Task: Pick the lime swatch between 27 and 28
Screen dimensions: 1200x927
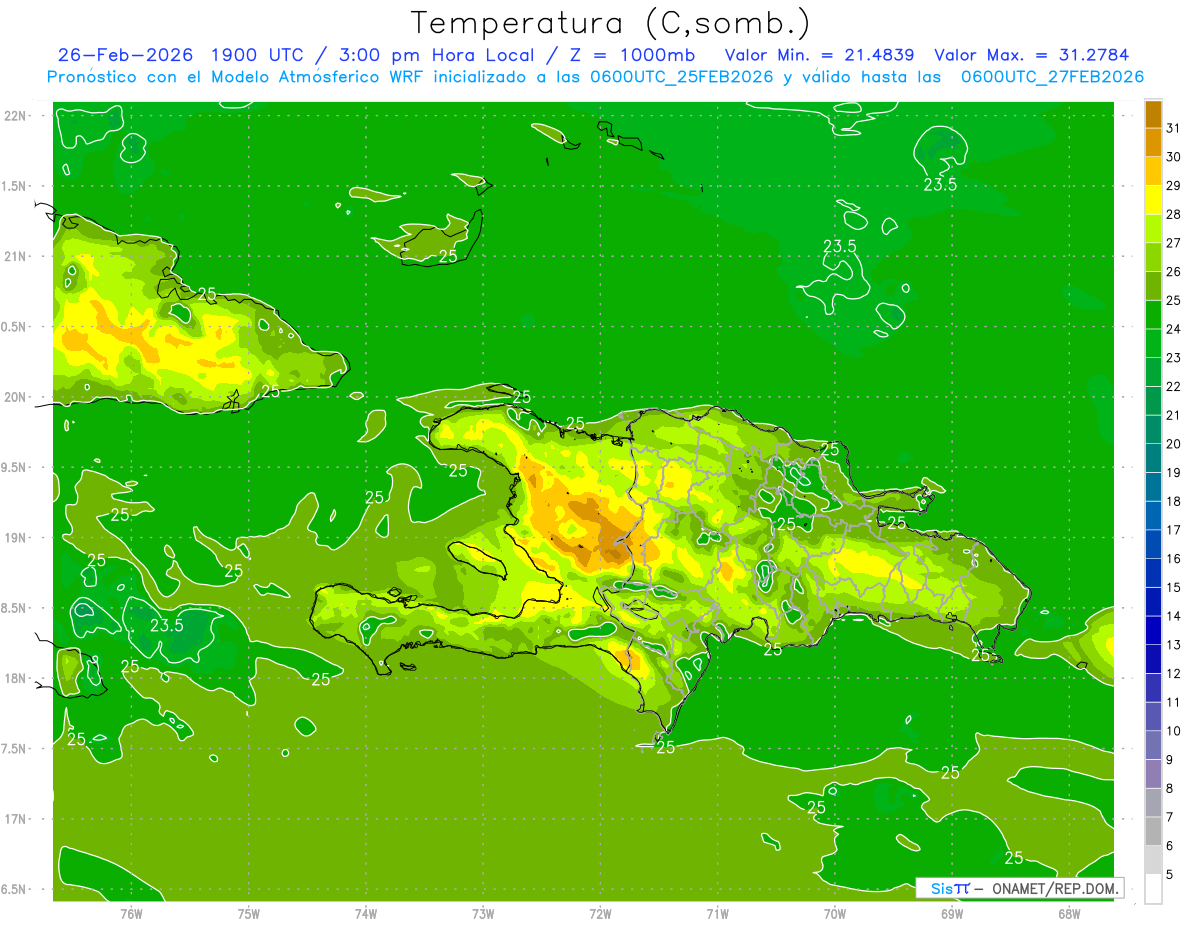Action: [1153, 228]
